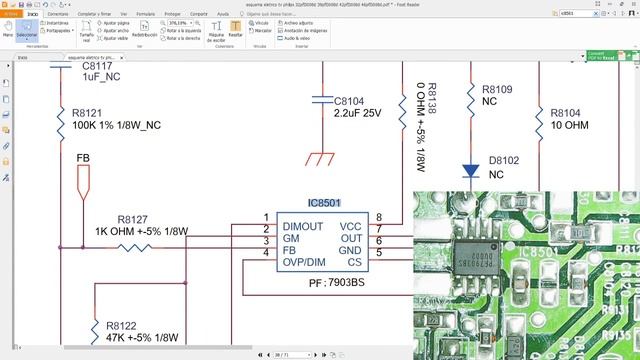This screenshot has height=360, width=640.
Task: Go to next search result
Action: tap(623, 13)
